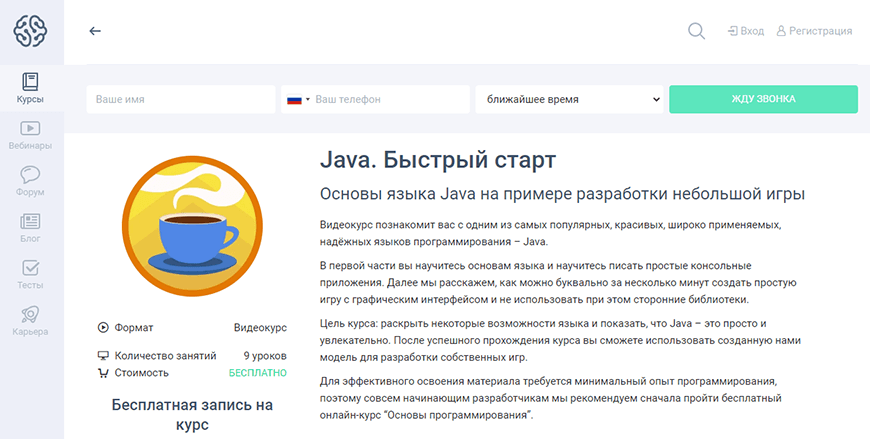Open the Тесты sidebar section

[x=30, y=274]
